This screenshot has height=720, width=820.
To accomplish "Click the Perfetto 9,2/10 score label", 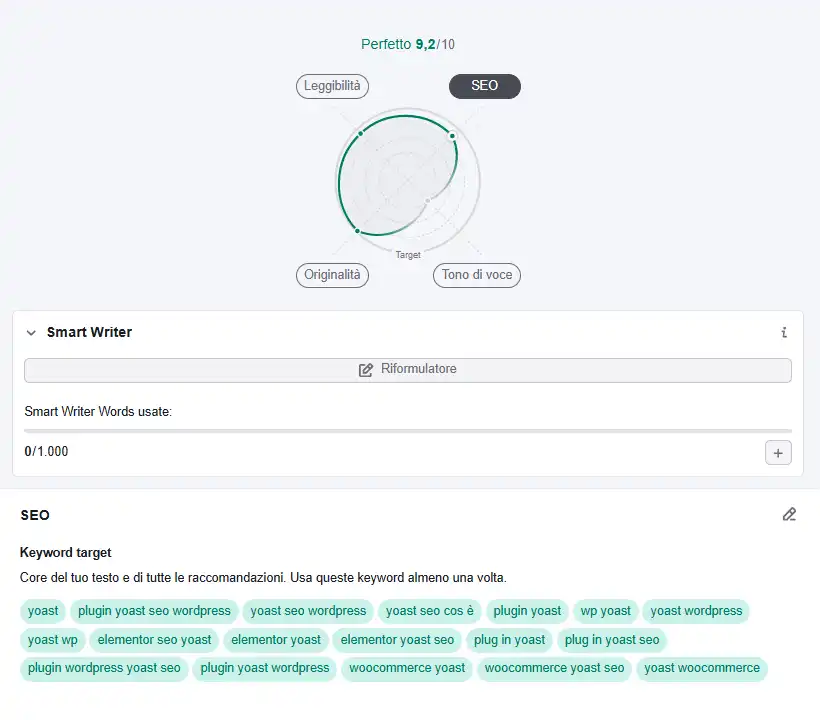I will click(x=408, y=44).
